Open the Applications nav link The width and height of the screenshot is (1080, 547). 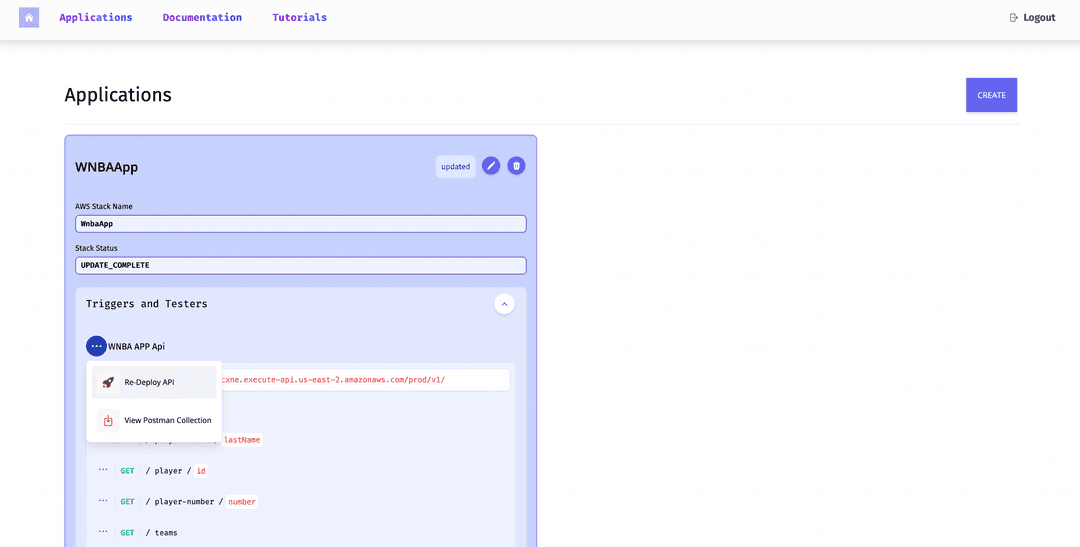(x=96, y=18)
